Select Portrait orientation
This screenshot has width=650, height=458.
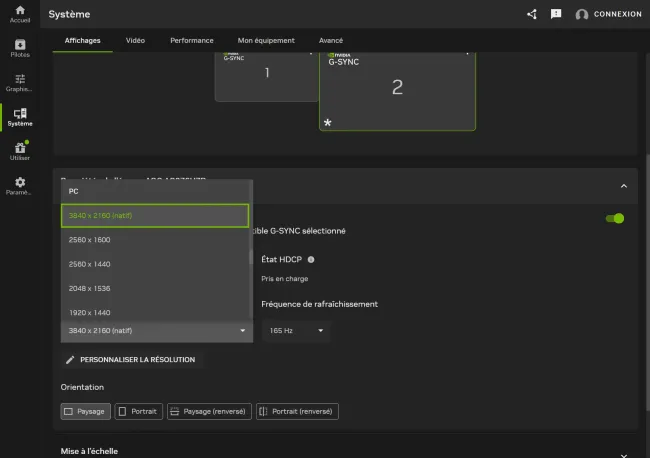click(138, 412)
